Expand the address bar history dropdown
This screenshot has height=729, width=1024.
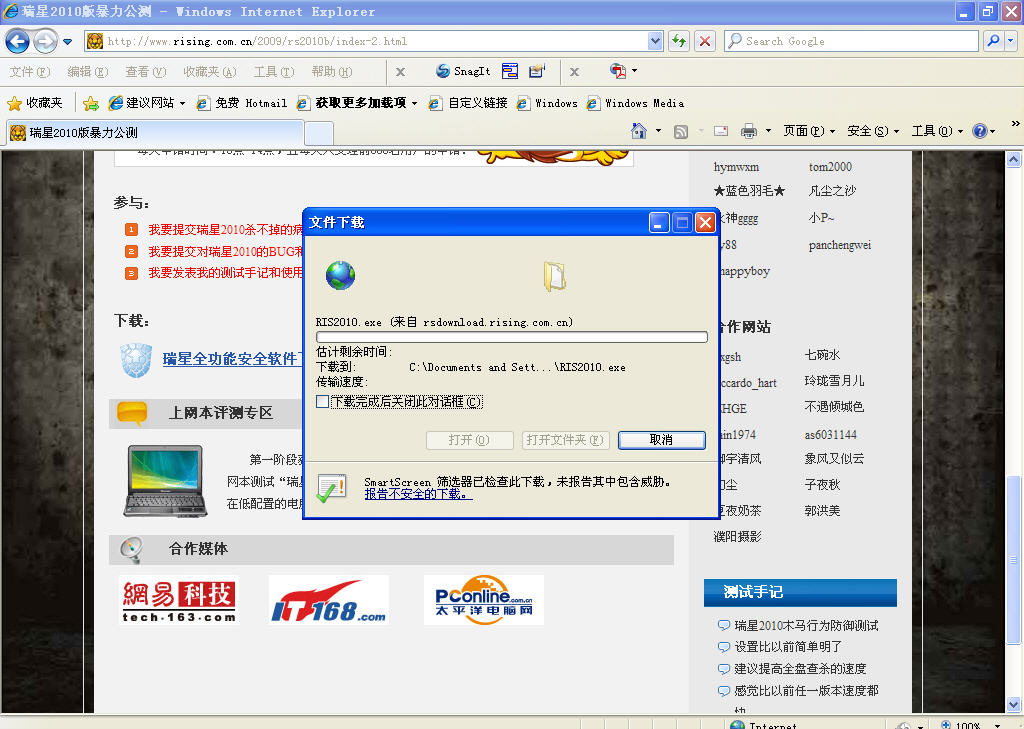click(655, 41)
